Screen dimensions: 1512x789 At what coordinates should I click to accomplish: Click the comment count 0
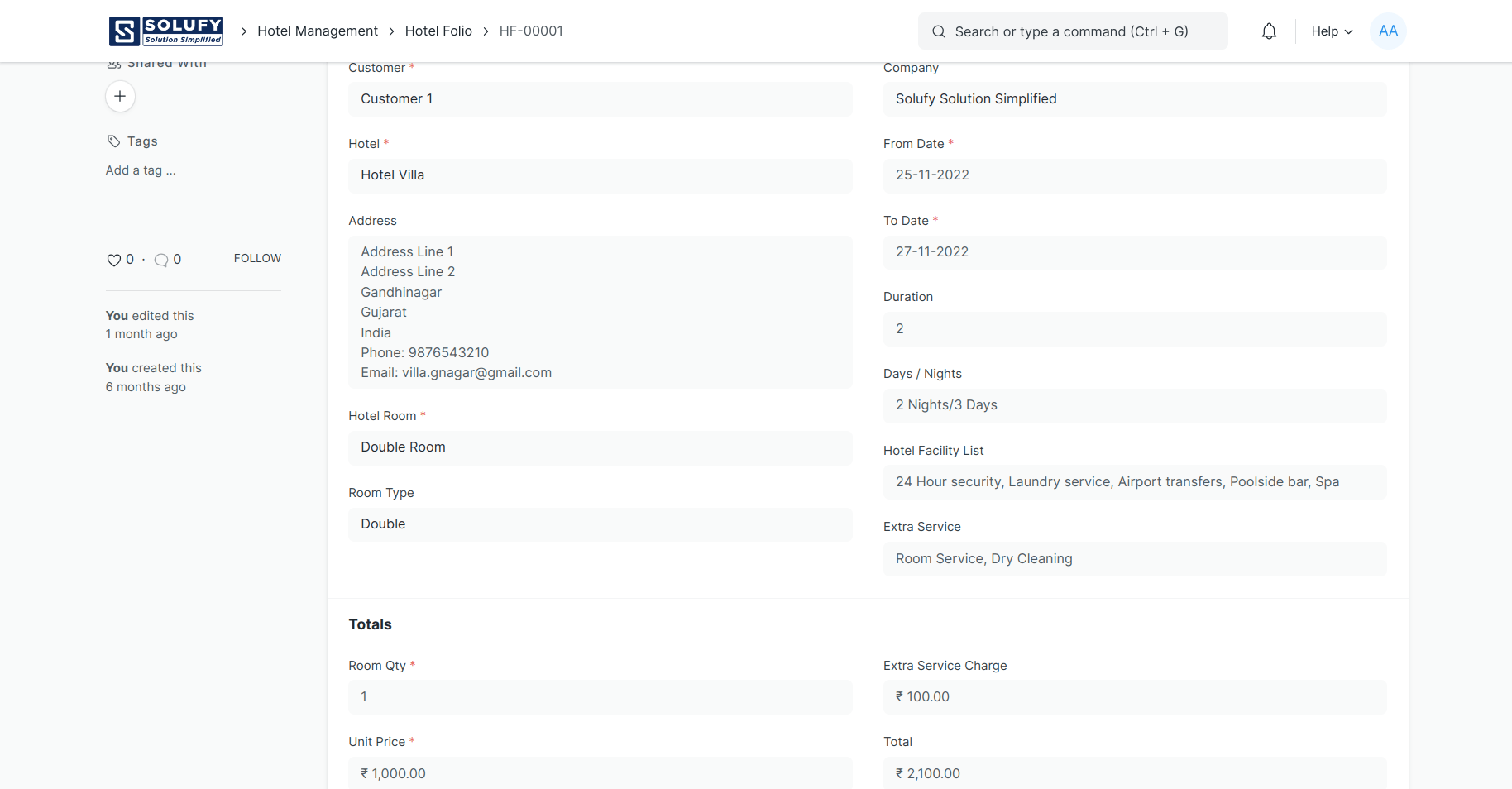(177, 260)
